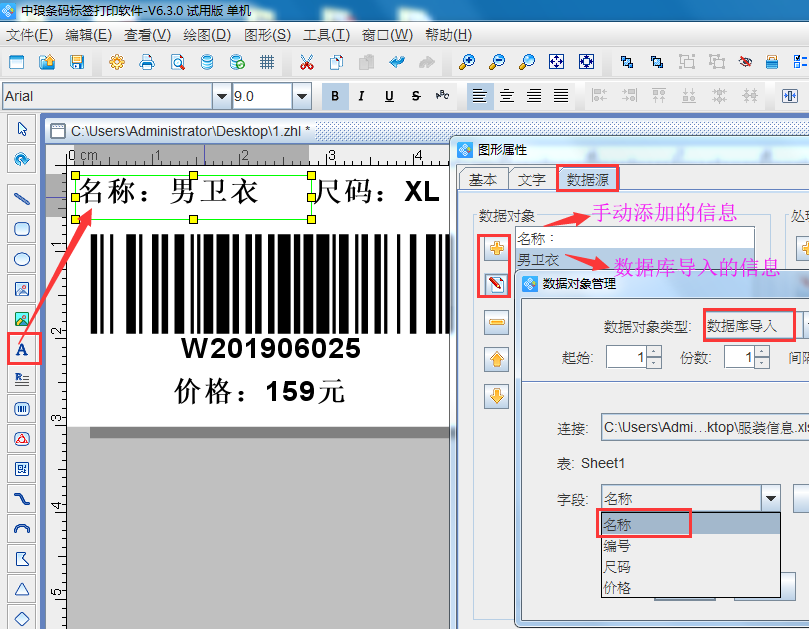Open the 字段 field dropdown
This screenshot has height=629, width=809.
pyautogui.click(x=772, y=497)
